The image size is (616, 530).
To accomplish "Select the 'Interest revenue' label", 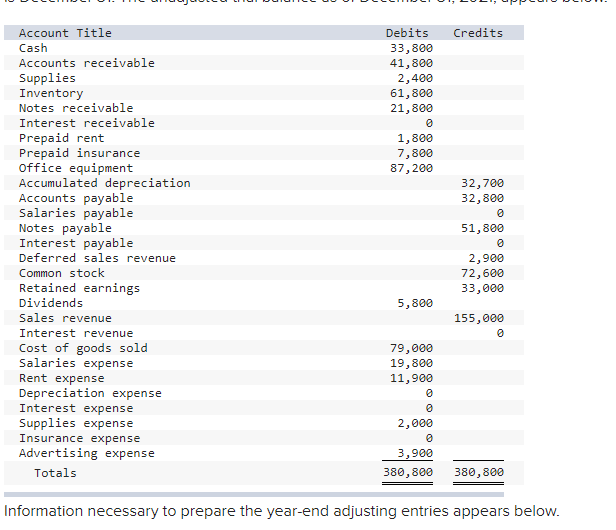I will pos(76,333).
